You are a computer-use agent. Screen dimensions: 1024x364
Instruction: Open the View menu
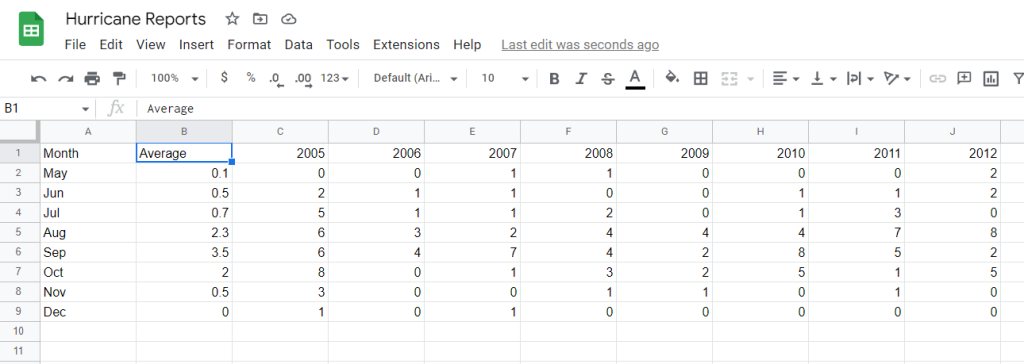pyautogui.click(x=150, y=44)
